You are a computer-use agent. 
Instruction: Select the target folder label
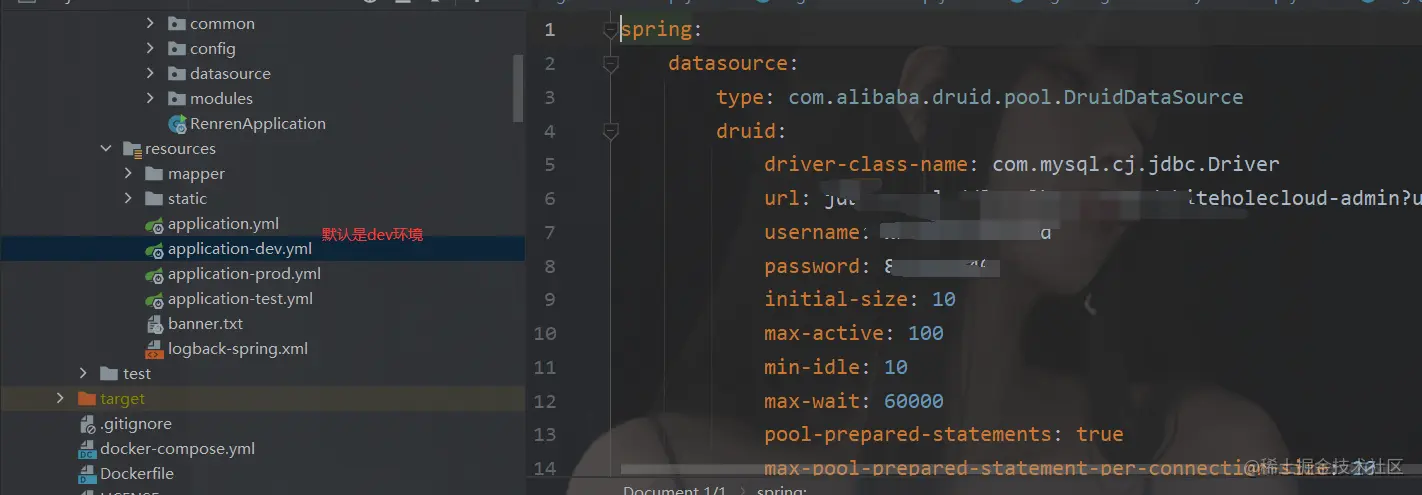click(x=122, y=399)
